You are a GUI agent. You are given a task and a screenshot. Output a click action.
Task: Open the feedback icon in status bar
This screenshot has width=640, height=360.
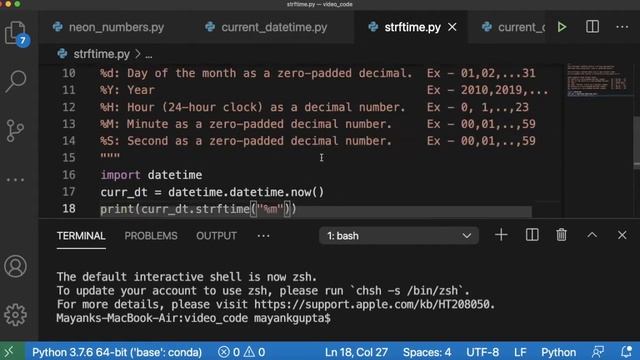point(598,352)
